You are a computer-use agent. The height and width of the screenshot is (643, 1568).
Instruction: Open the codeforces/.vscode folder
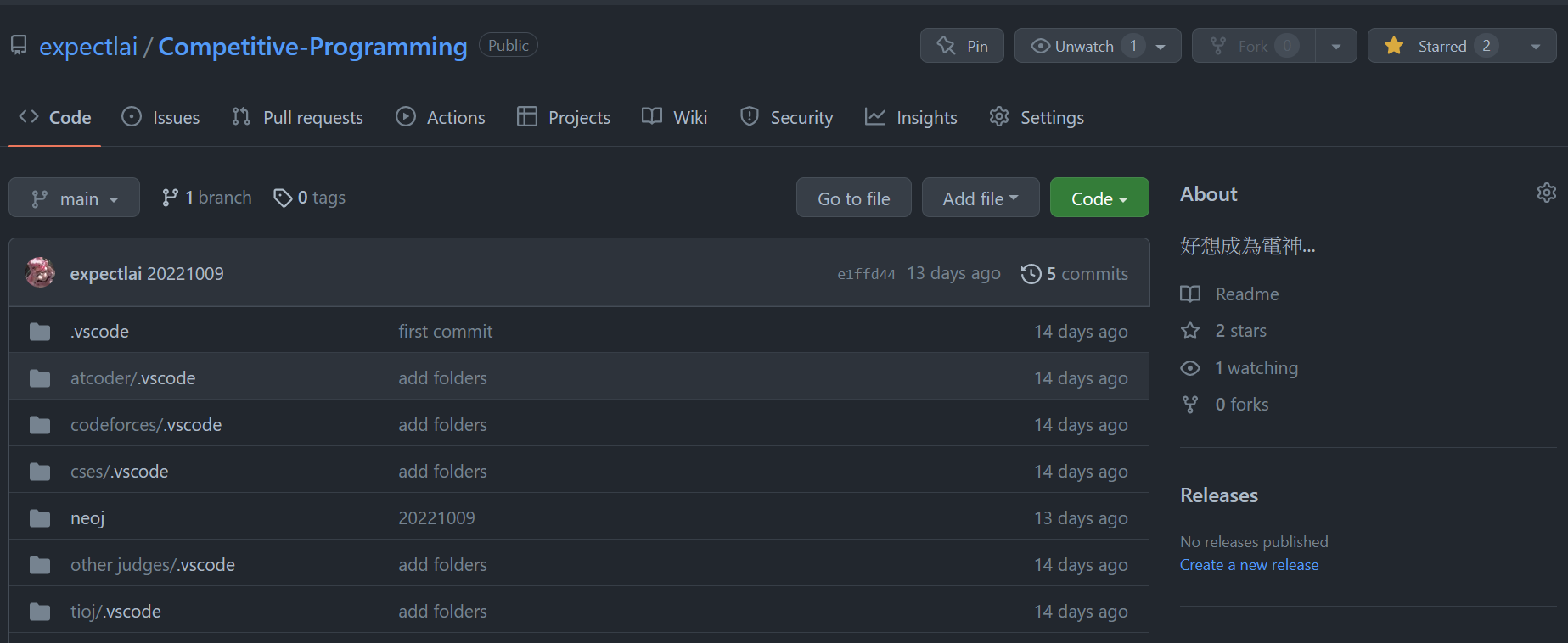tap(146, 425)
